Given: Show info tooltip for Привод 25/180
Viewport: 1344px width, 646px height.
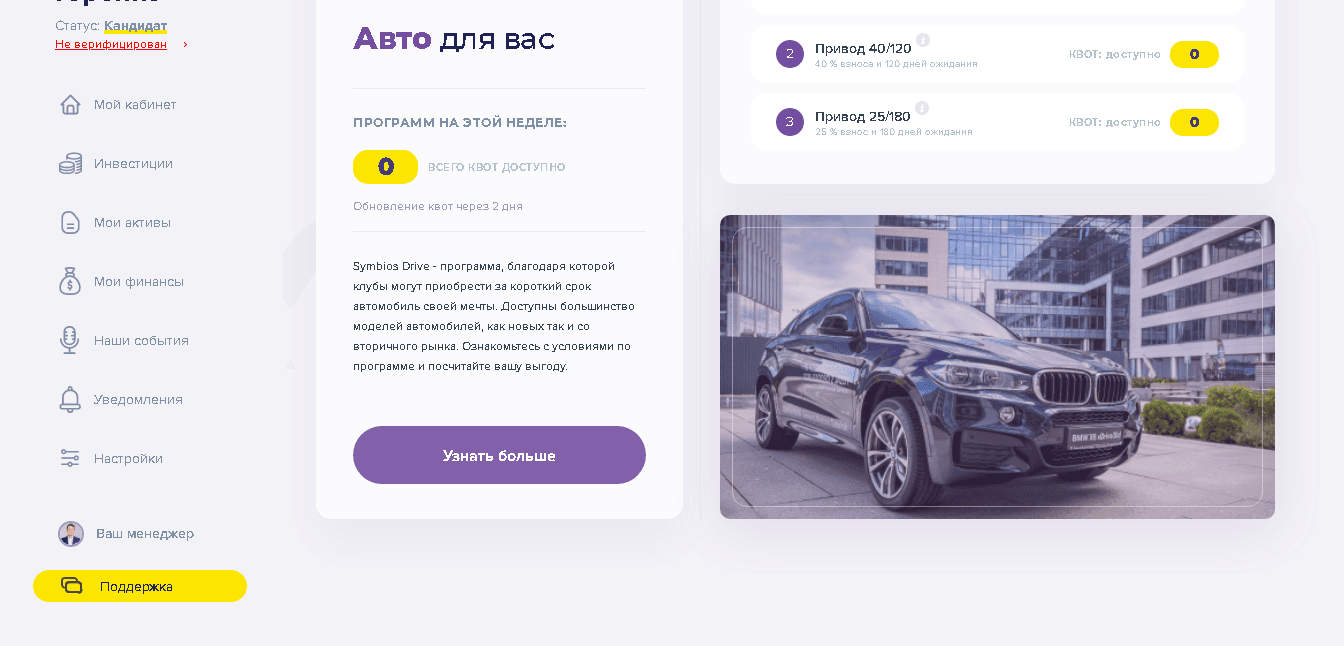Looking at the screenshot, I should pyautogui.click(x=922, y=108).
